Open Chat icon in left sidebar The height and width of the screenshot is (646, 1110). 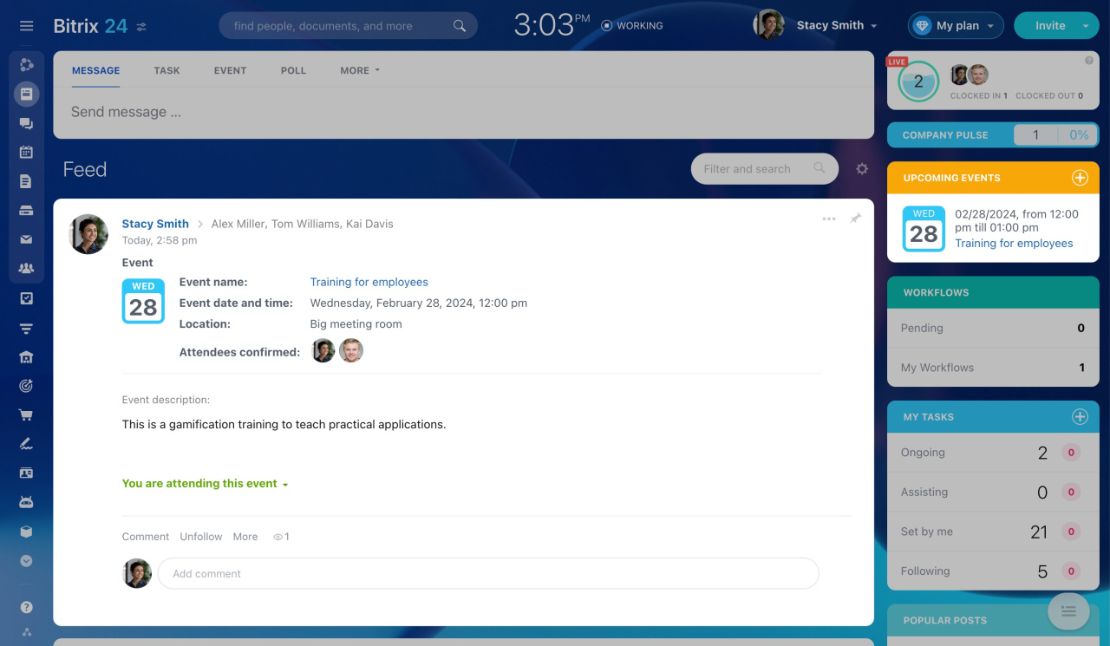click(26, 123)
